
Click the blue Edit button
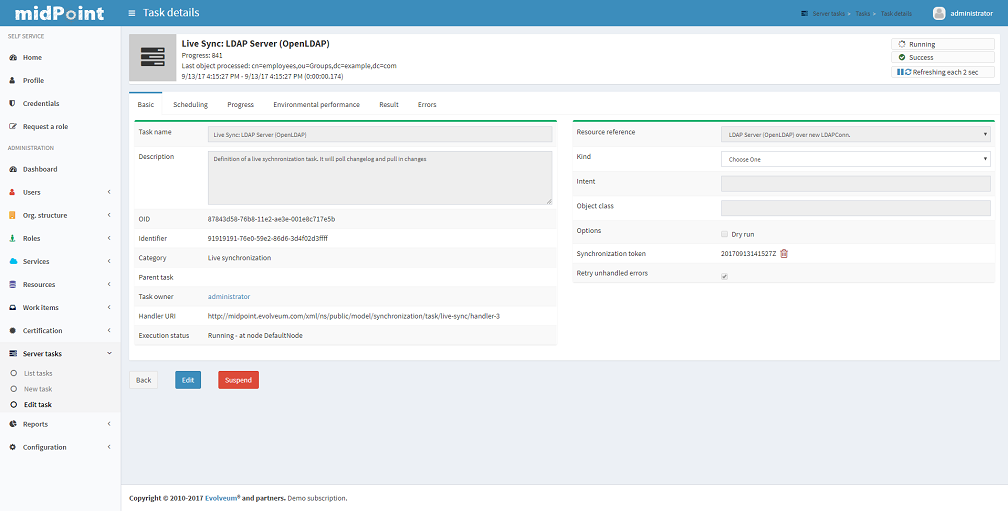(x=188, y=380)
